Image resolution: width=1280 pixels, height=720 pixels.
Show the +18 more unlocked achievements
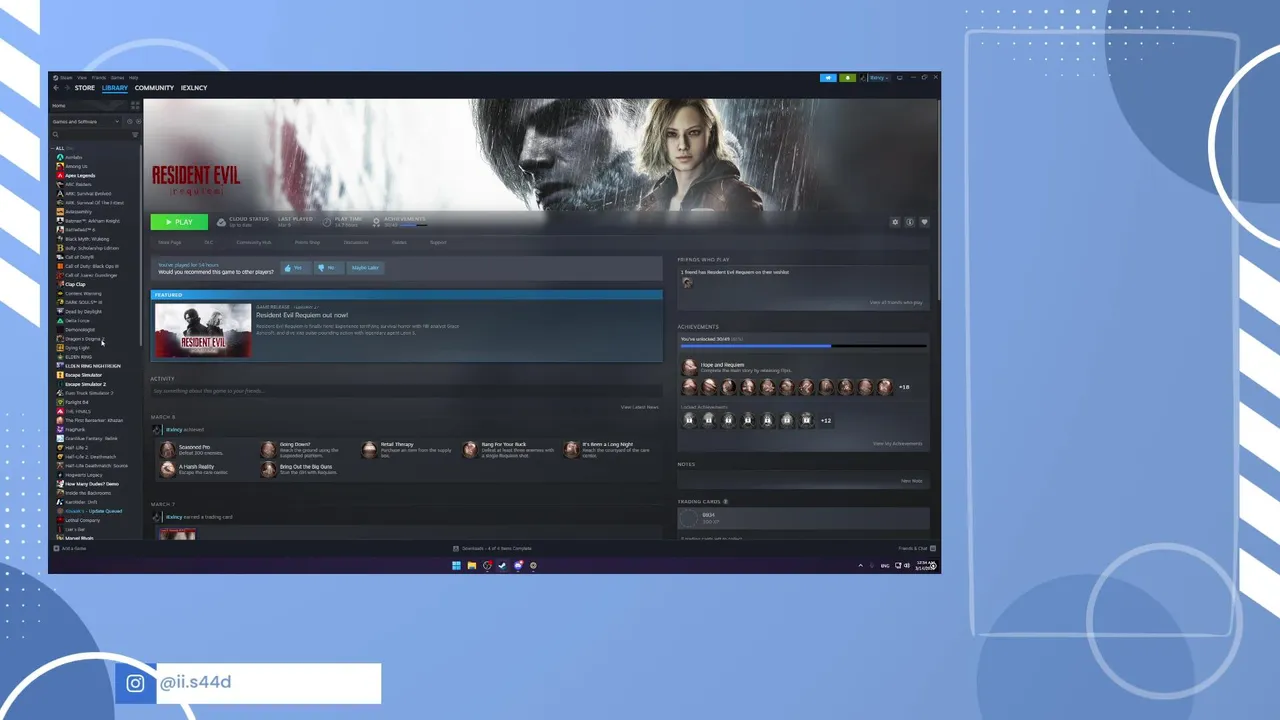pos(904,387)
